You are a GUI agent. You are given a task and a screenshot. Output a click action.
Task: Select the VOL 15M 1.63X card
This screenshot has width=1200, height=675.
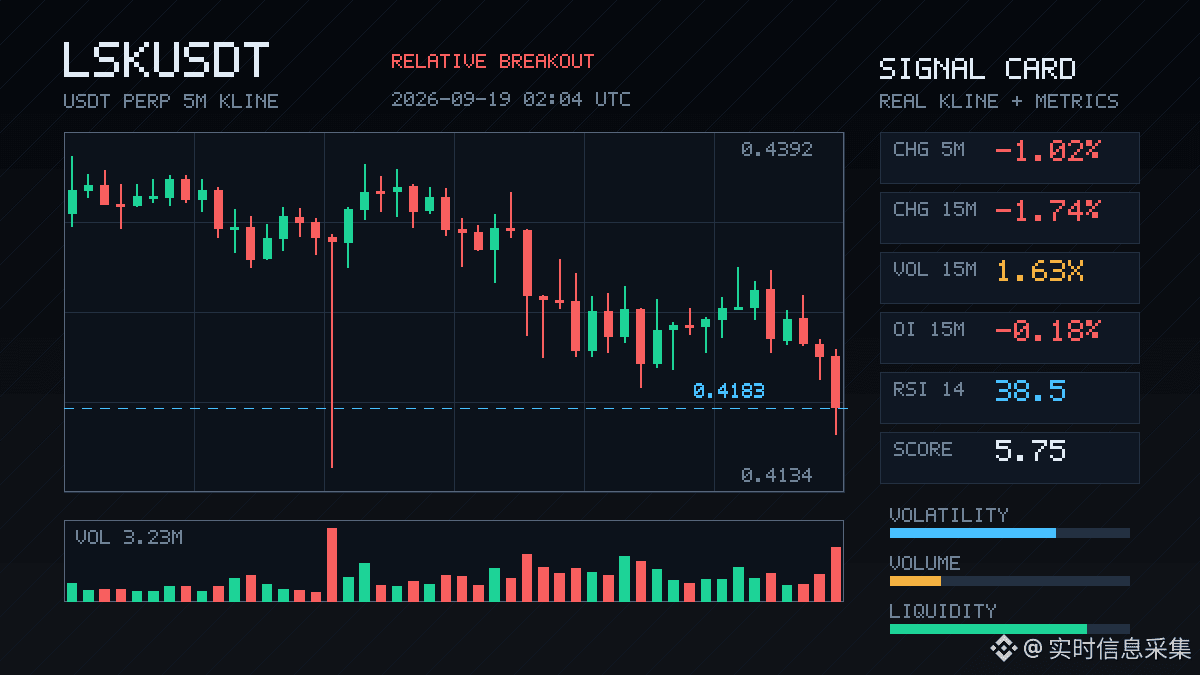(1009, 278)
